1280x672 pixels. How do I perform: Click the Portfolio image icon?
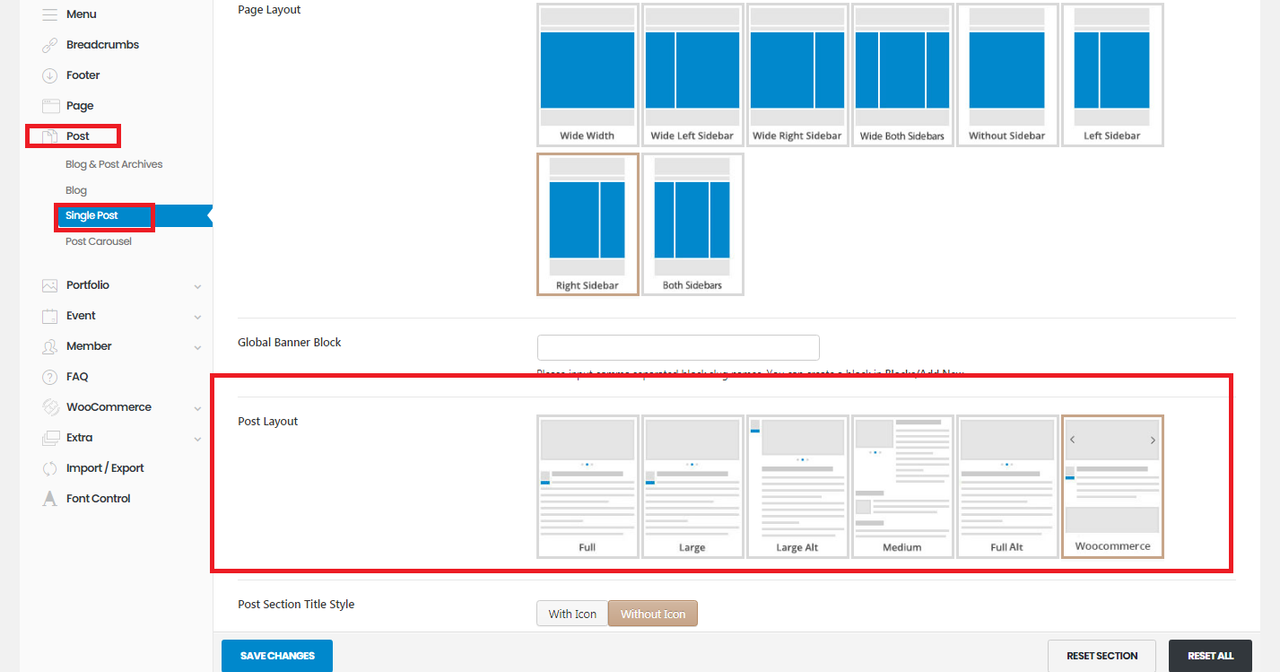(50, 286)
